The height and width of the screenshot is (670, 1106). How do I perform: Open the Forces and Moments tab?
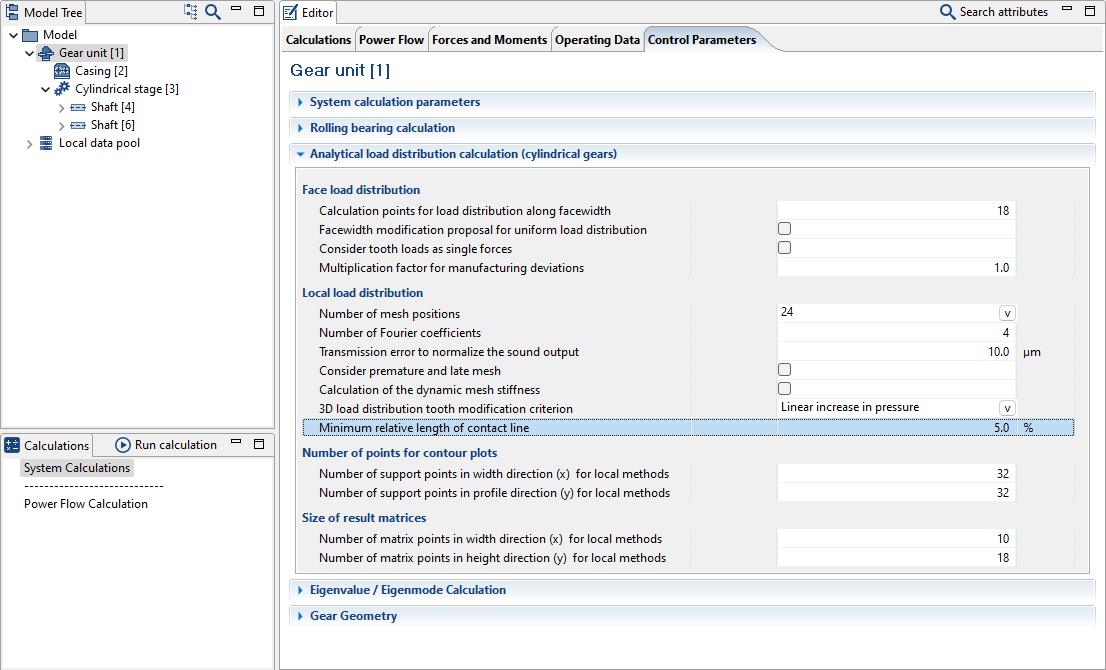pos(489,40)
